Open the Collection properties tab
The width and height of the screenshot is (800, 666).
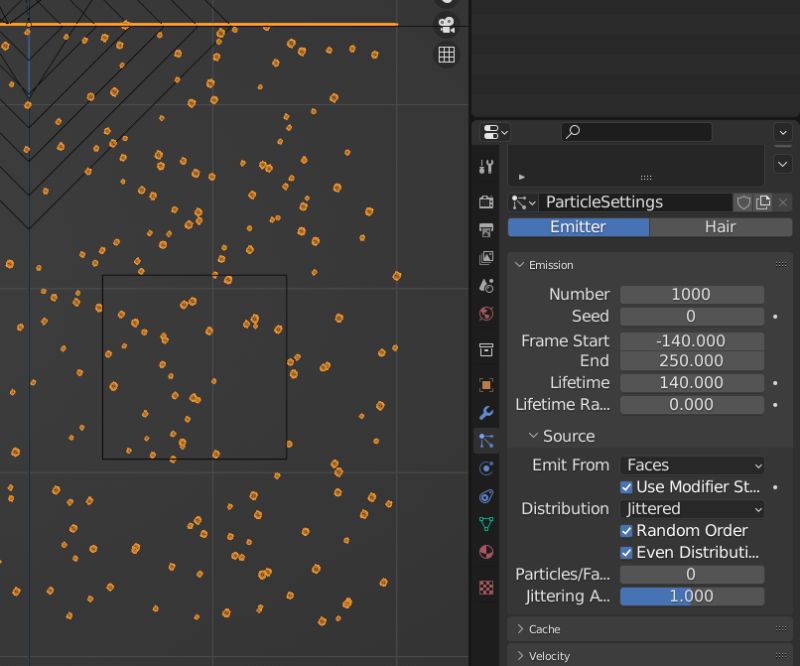486,350
